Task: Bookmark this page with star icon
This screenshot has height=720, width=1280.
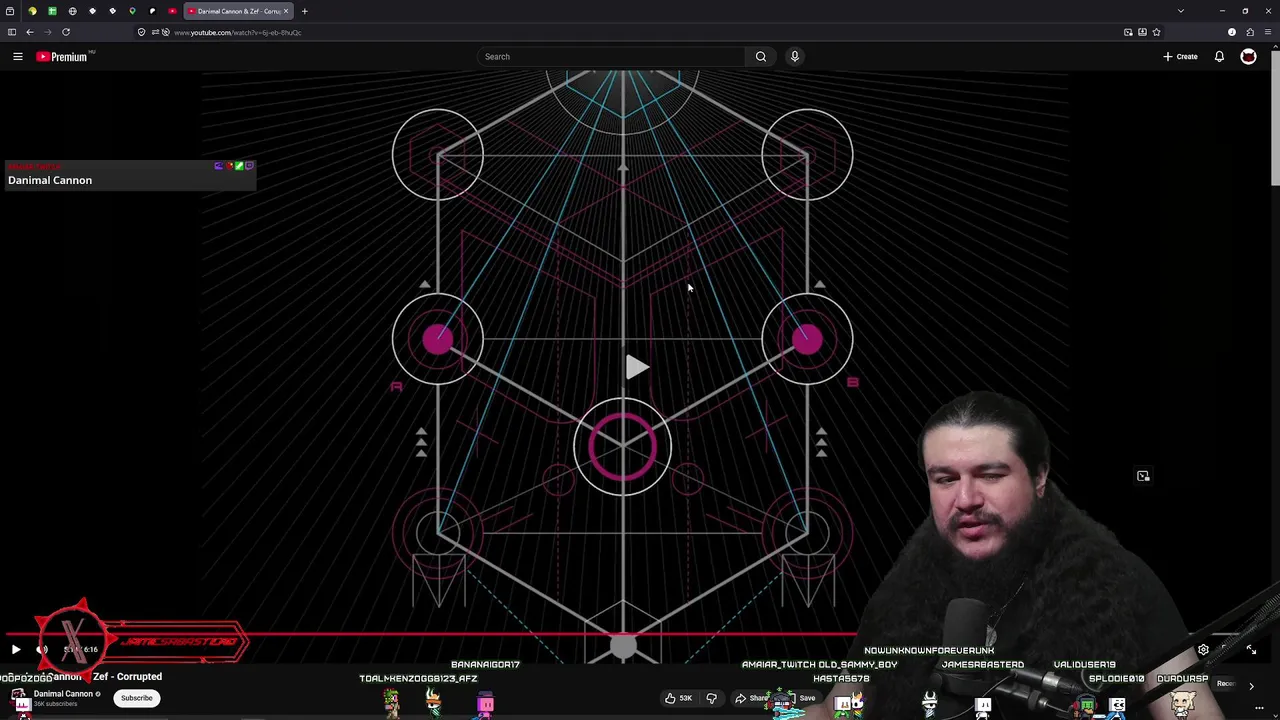Action: 1156,32
